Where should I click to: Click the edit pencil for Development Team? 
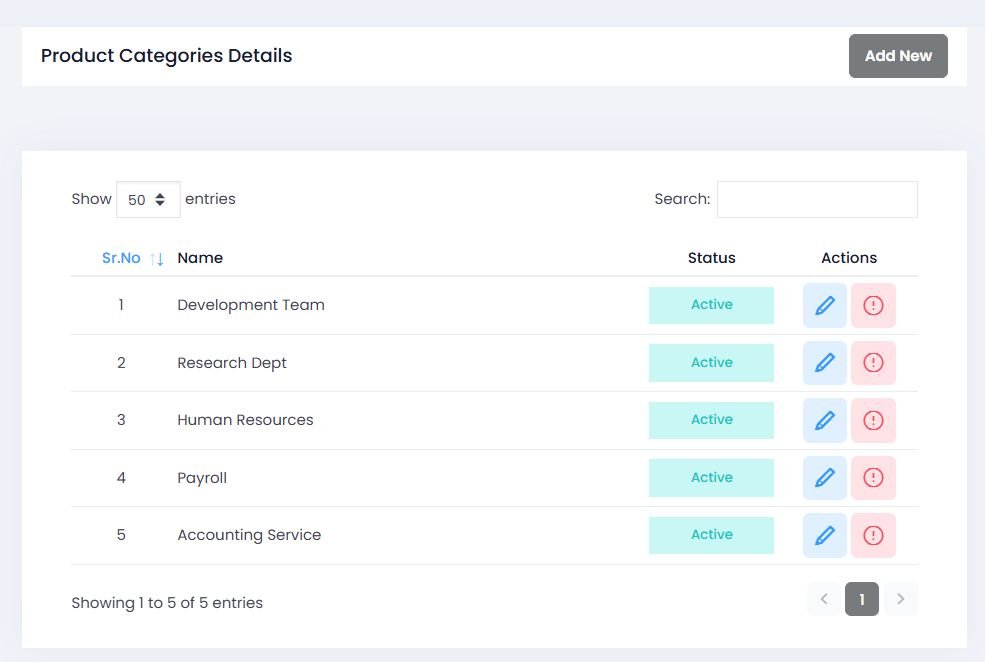pyautogui.click(x=824, y=305)
